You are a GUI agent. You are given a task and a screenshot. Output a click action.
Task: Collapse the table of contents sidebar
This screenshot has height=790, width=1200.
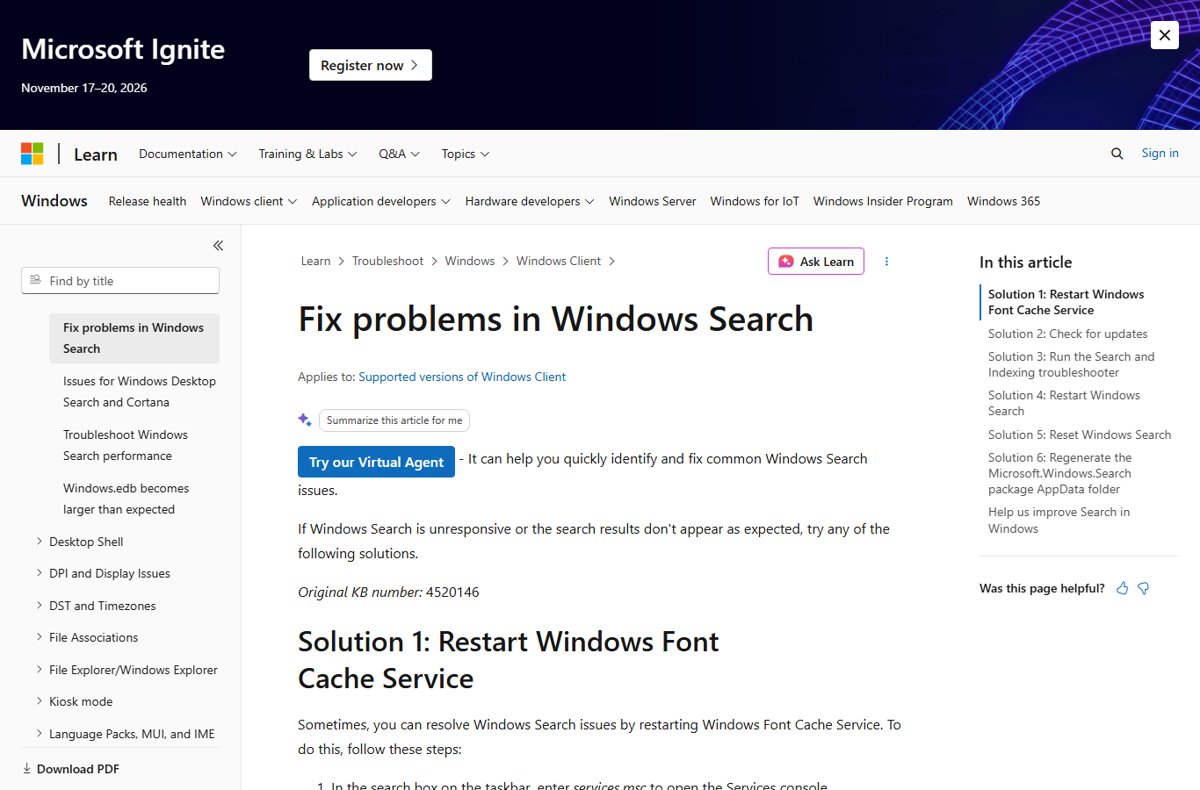click(x=218, y=245)
